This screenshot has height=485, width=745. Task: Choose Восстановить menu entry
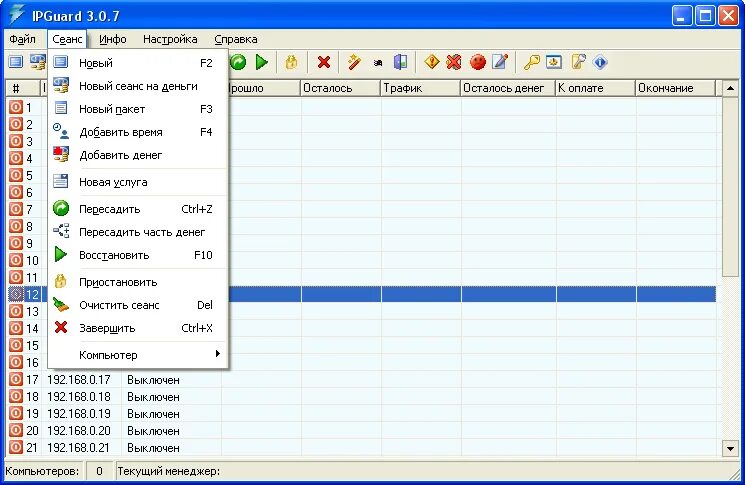[x=138, y=255]
